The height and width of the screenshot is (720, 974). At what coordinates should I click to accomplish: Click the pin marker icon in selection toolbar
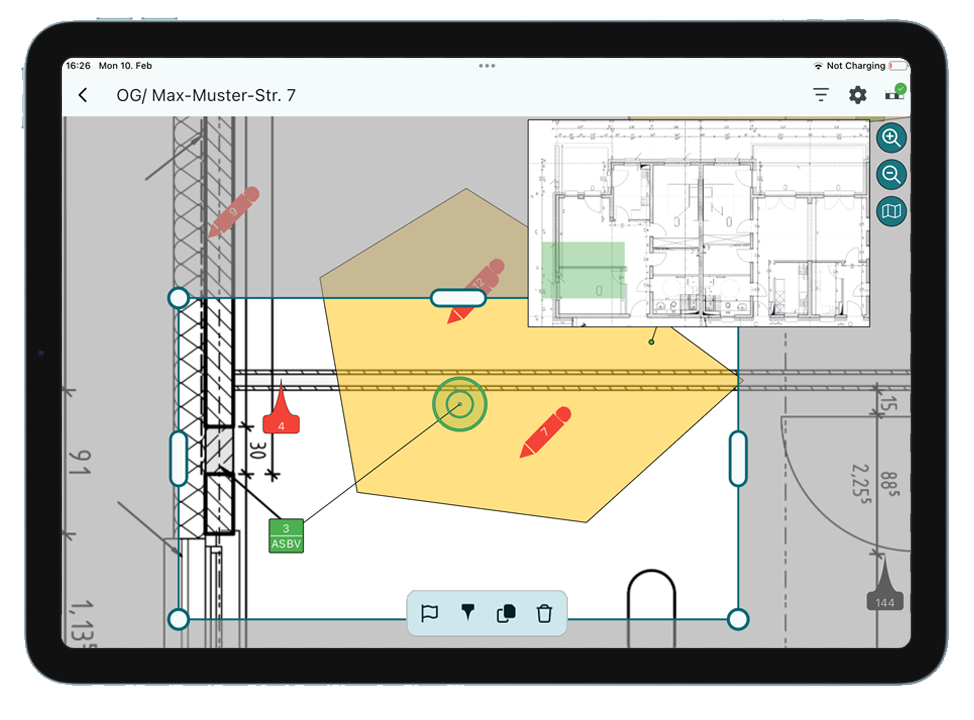pyautogui.click(x=467, y=613)
